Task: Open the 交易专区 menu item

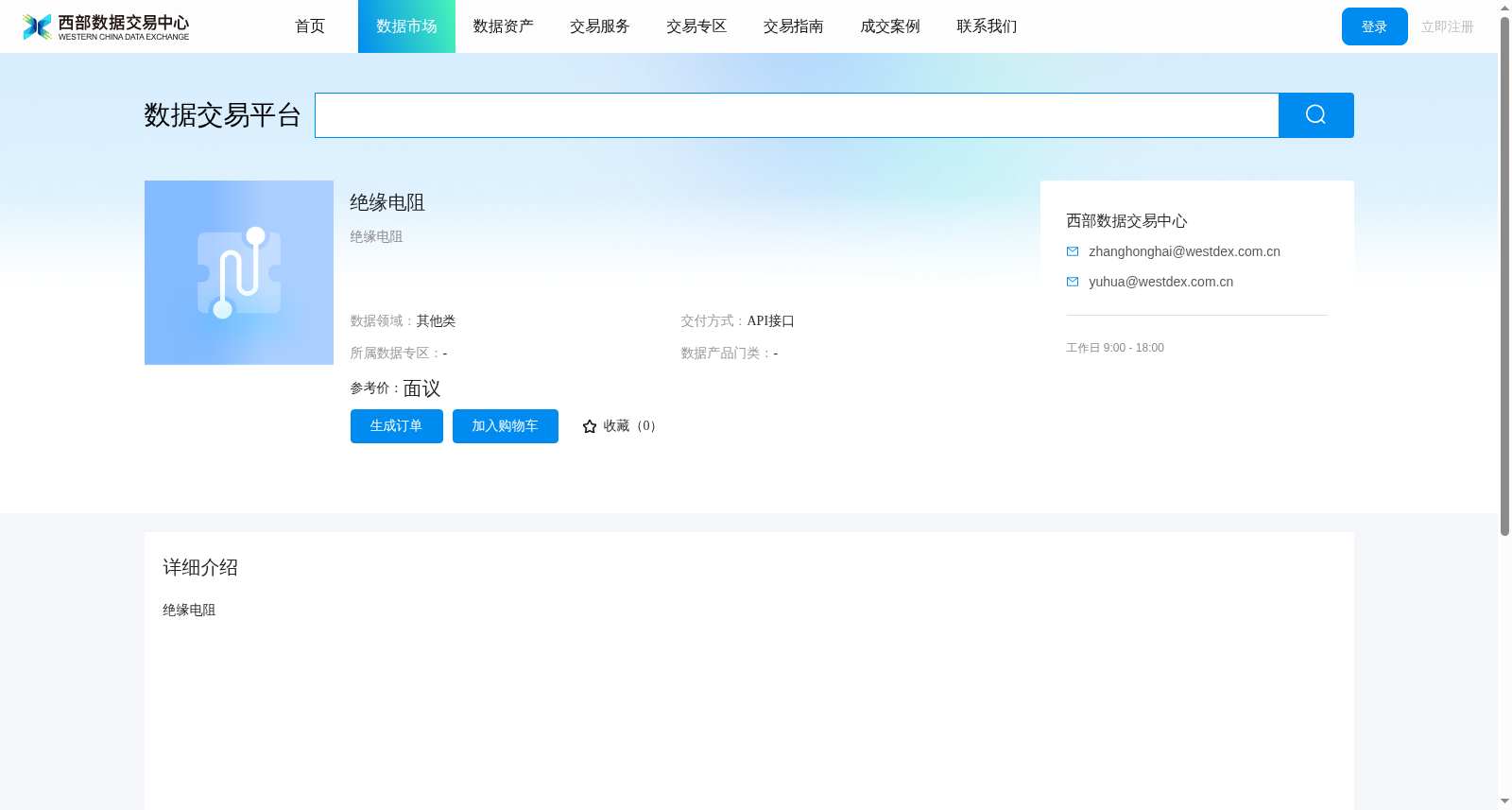Action: [x=696, y=26]
